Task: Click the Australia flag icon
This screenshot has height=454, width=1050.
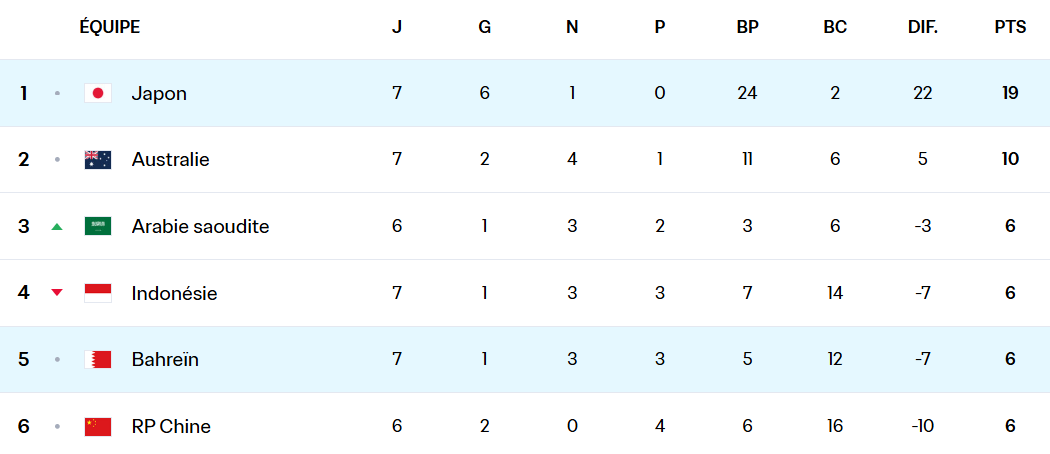Action: coord(98,160)
